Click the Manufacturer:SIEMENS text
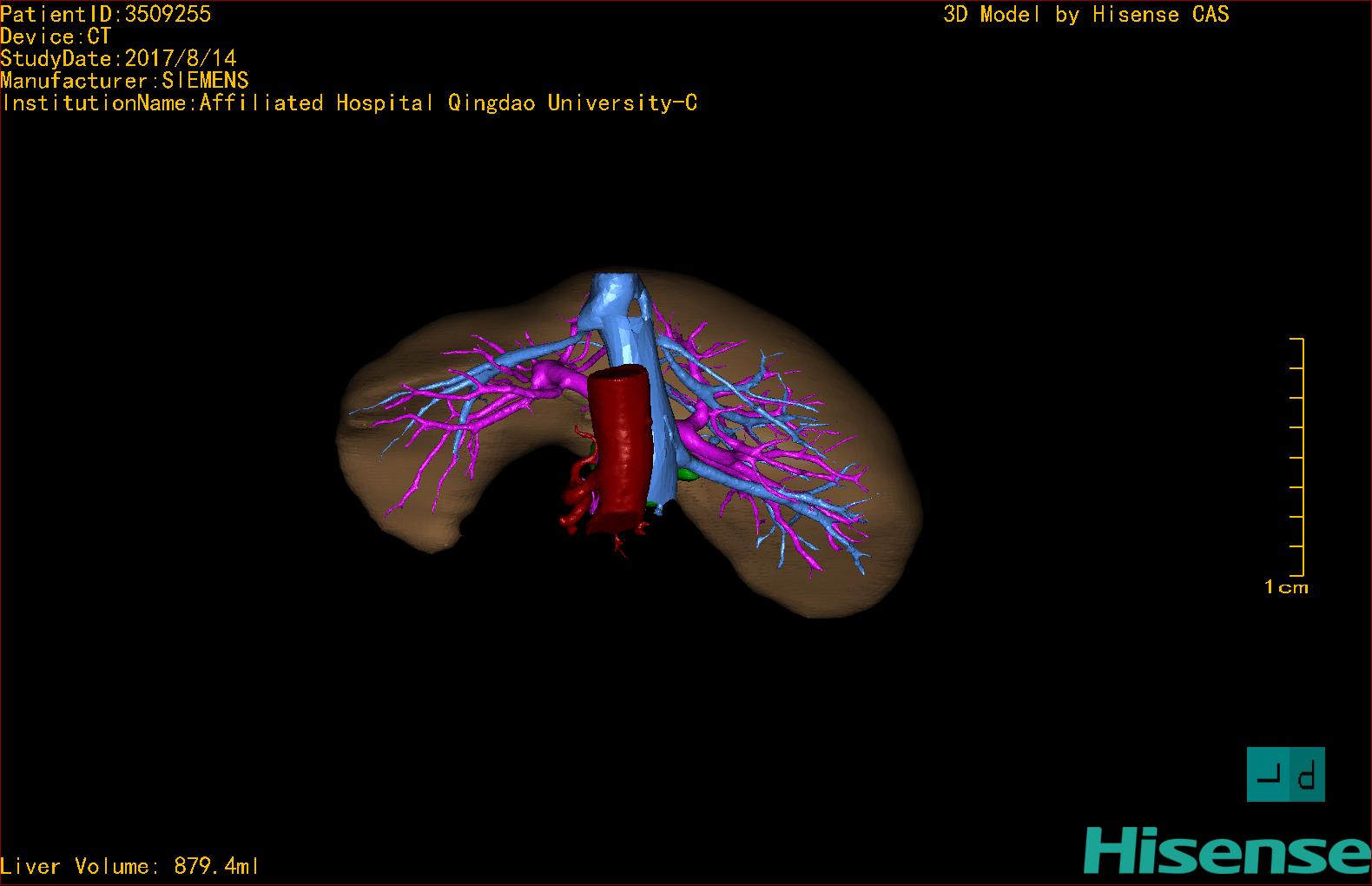Viewport: 1372px width, 886px height. click(124, 81)
